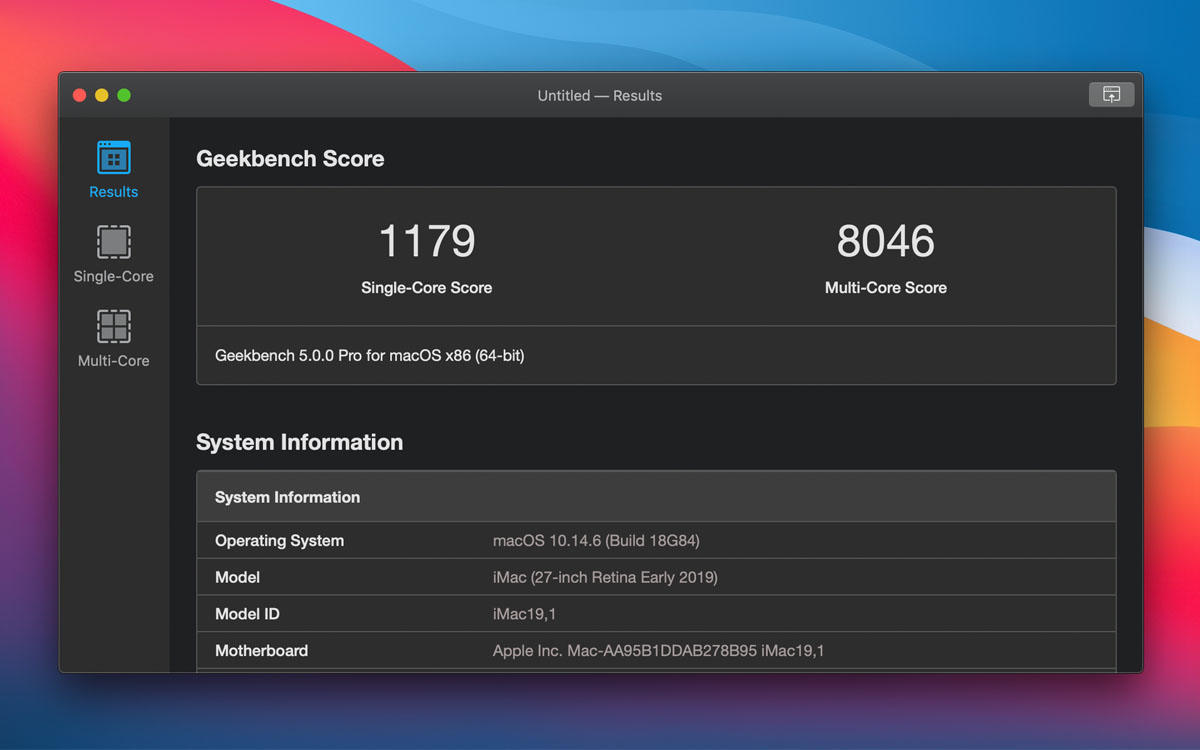1200x750 pixels.
Task: Select the 'Multi-Core' sidebar label
Action: [x=114, y=361]
